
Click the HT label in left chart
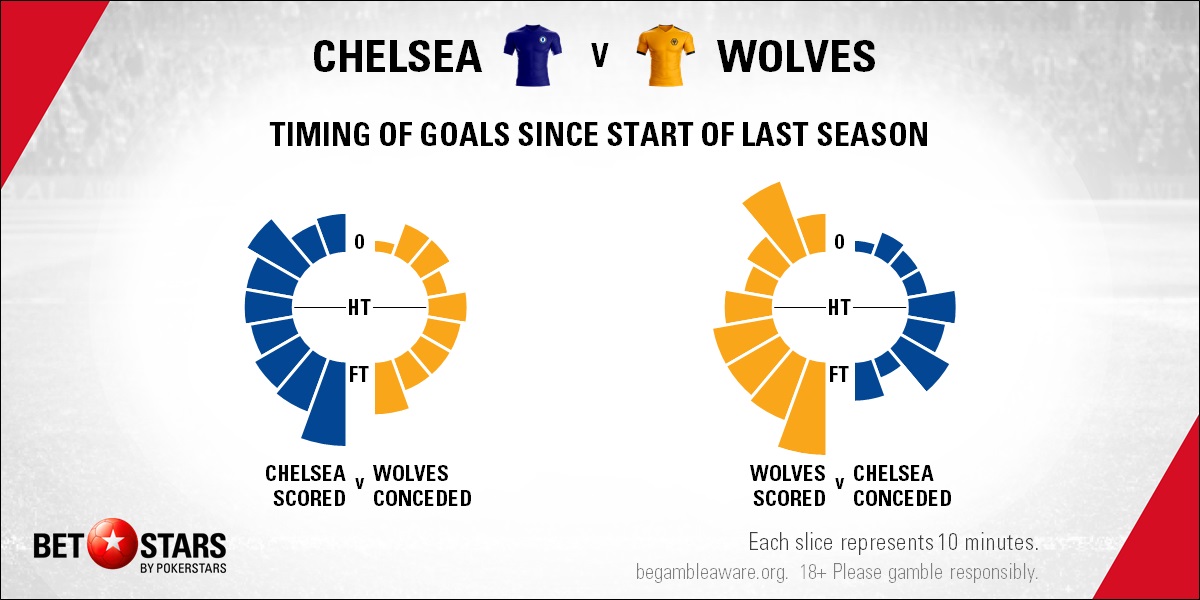tap(359, 307)
